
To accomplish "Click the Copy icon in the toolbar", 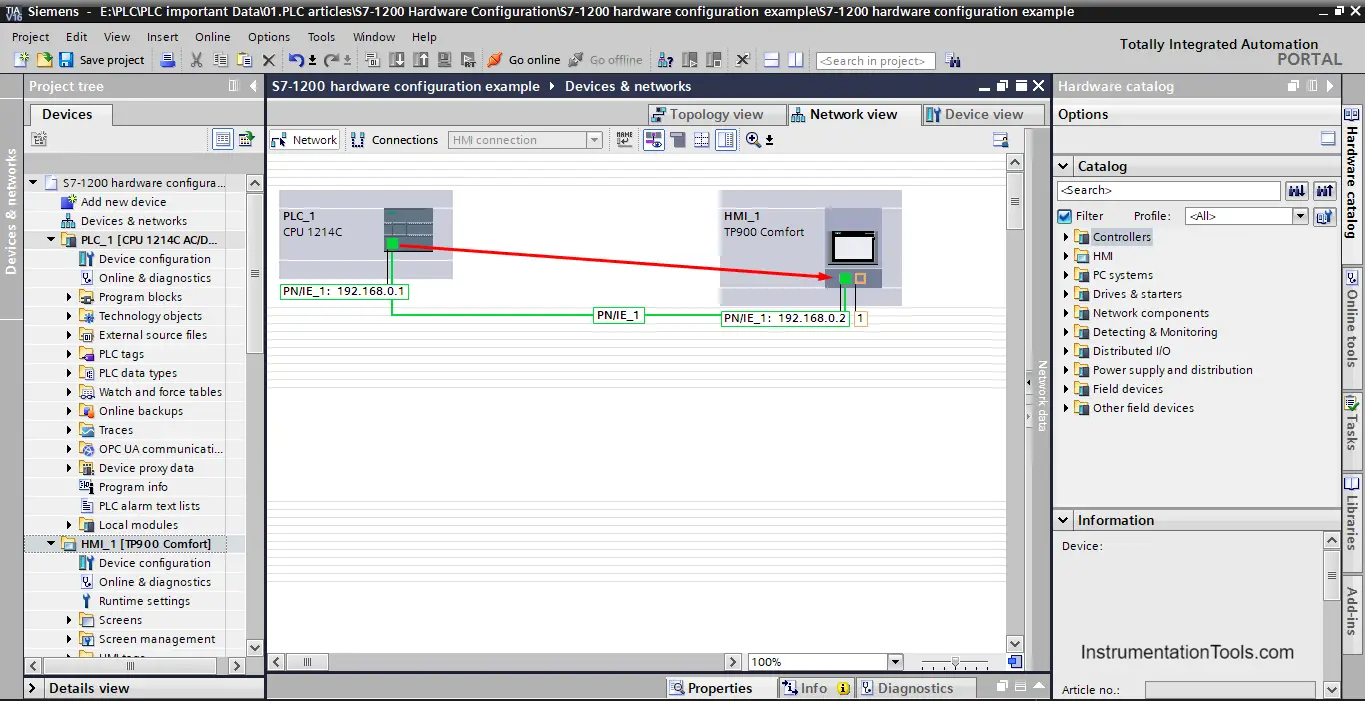I will pyautogui.click(x=220, y=60).
